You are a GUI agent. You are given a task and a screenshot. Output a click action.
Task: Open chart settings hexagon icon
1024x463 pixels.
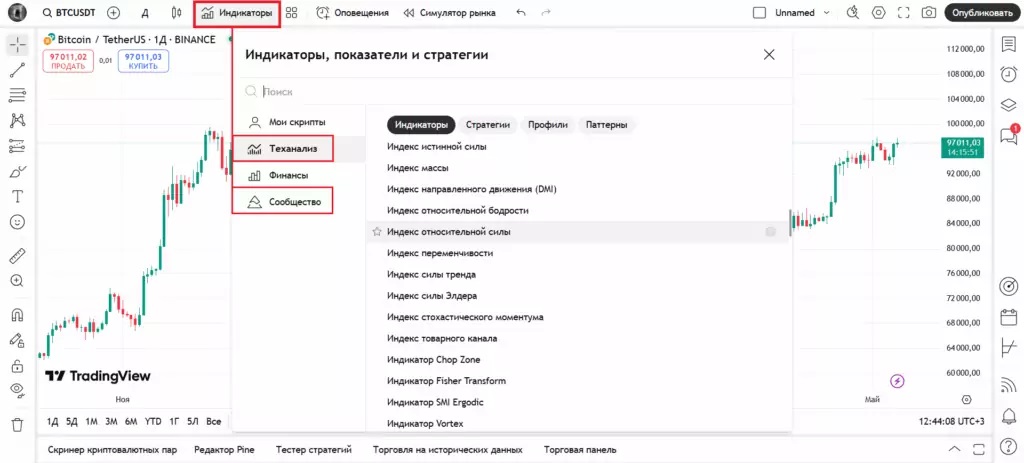pos(878,12)
